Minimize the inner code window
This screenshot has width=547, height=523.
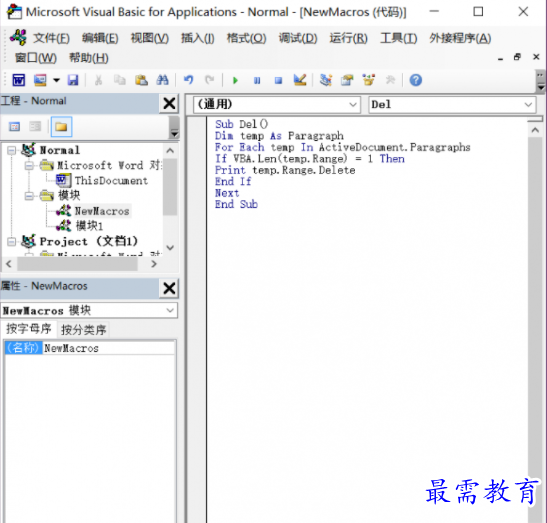(x=500, y=58)
